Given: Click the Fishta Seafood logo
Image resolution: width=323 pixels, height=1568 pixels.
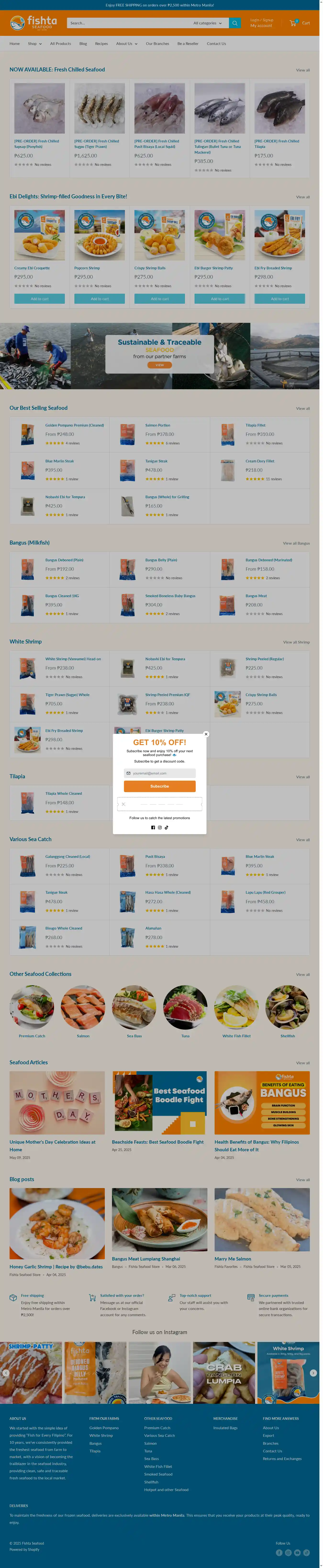Looking at the screenshot, I should point(33,22).
